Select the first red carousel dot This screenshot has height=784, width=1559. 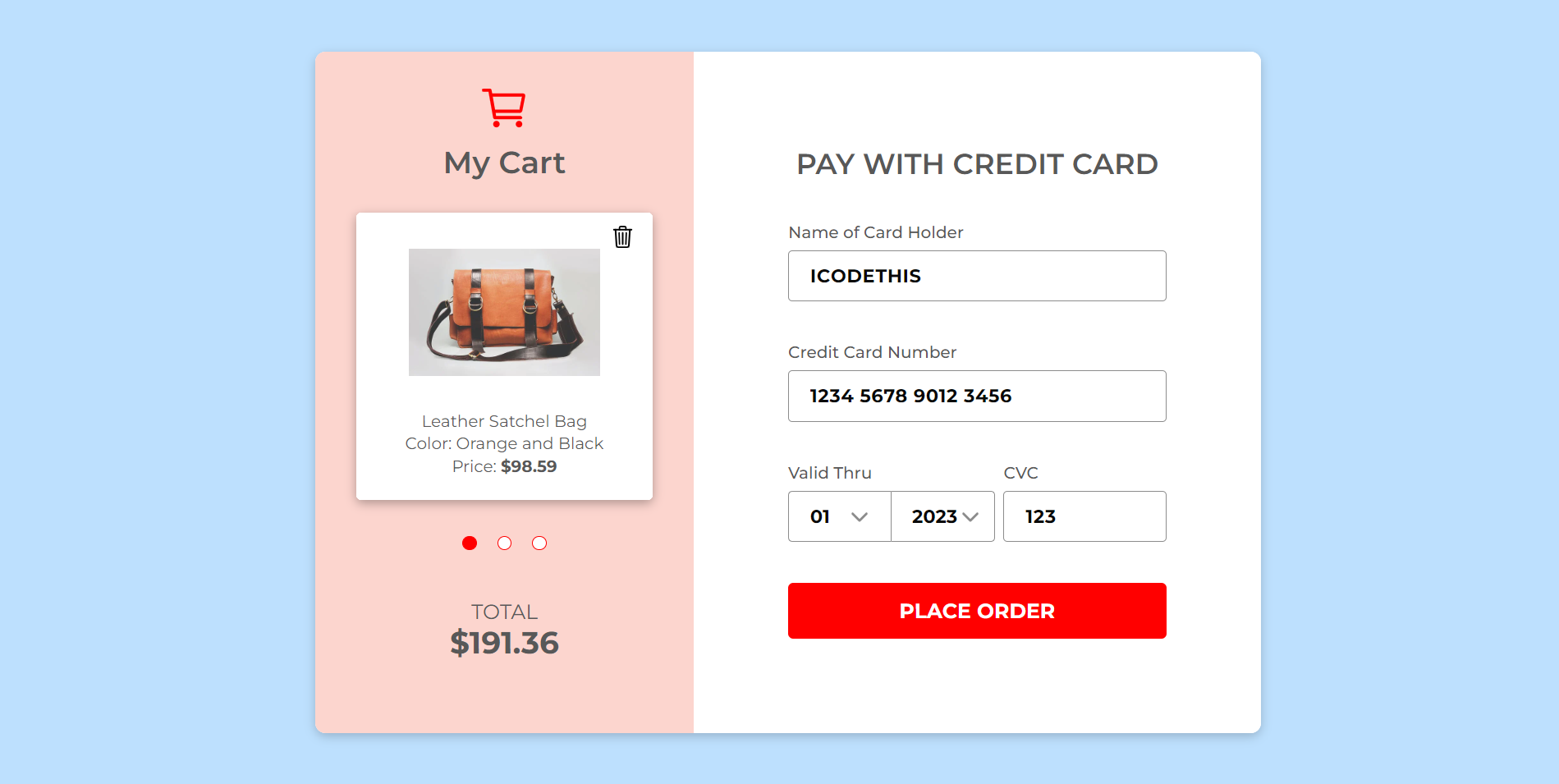click(x=469, y=543)
